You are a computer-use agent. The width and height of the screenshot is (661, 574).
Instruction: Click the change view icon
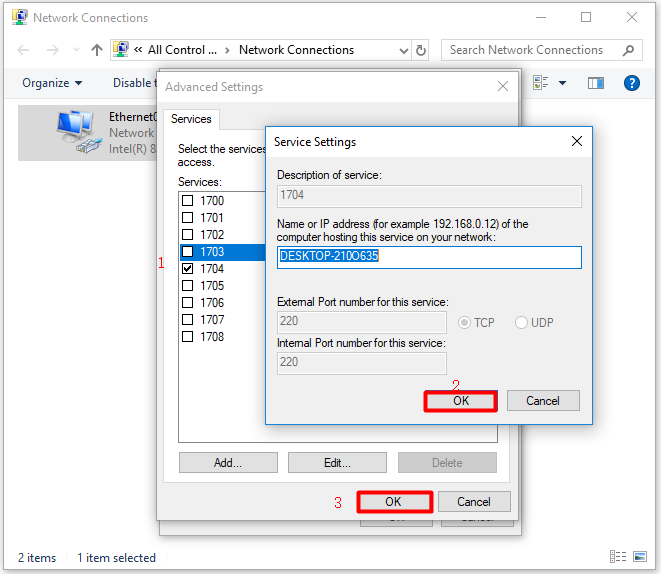click(540, 83)
